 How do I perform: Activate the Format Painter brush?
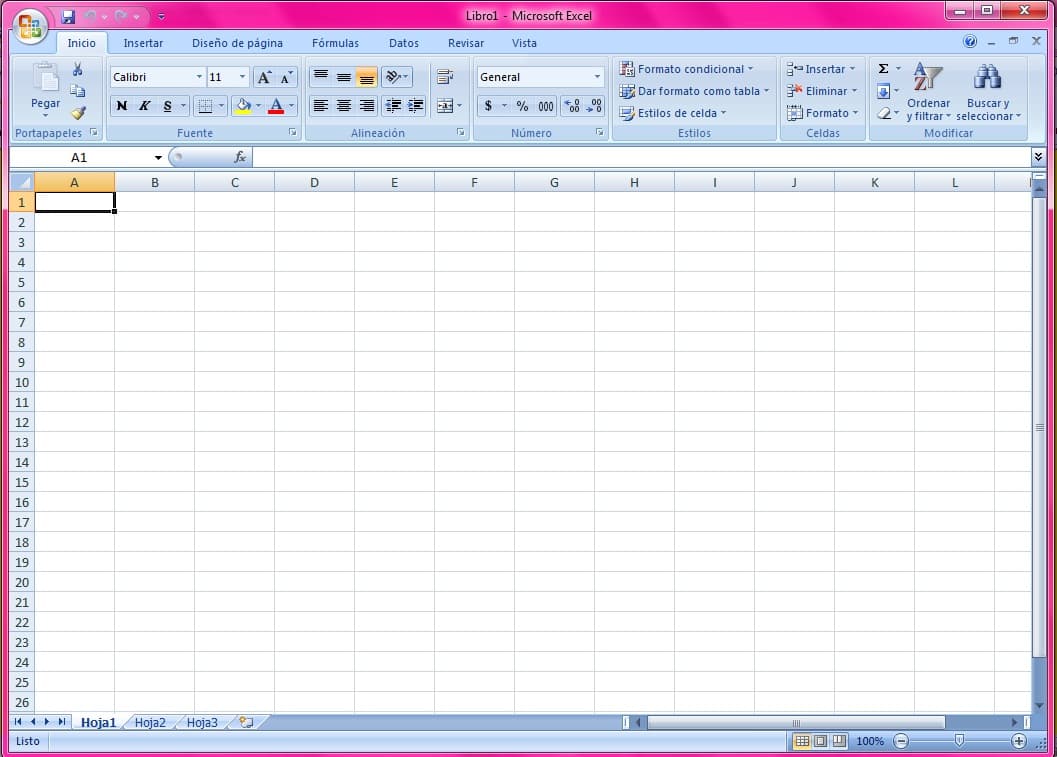click(78, 113)
